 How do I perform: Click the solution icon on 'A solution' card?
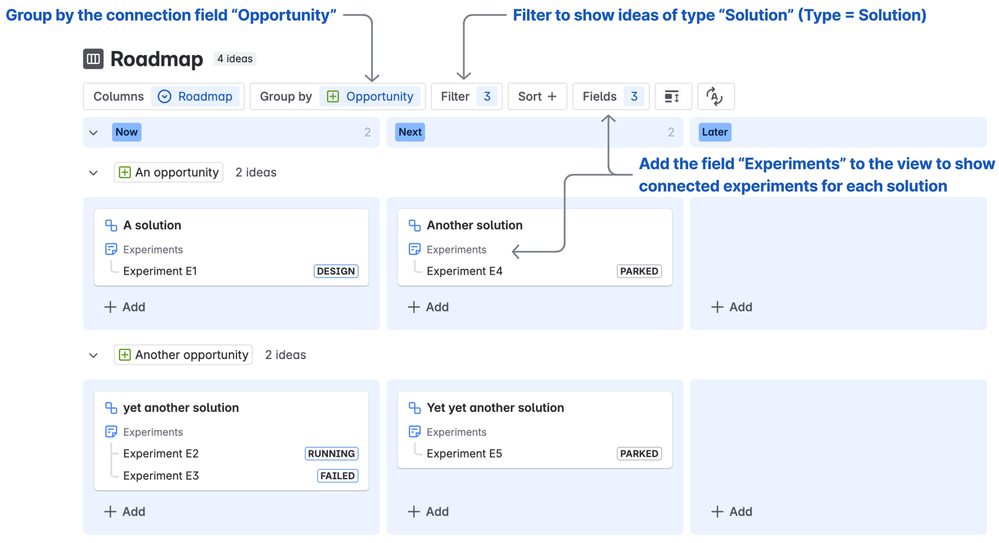pyautogui.click(x=111, y=226)
